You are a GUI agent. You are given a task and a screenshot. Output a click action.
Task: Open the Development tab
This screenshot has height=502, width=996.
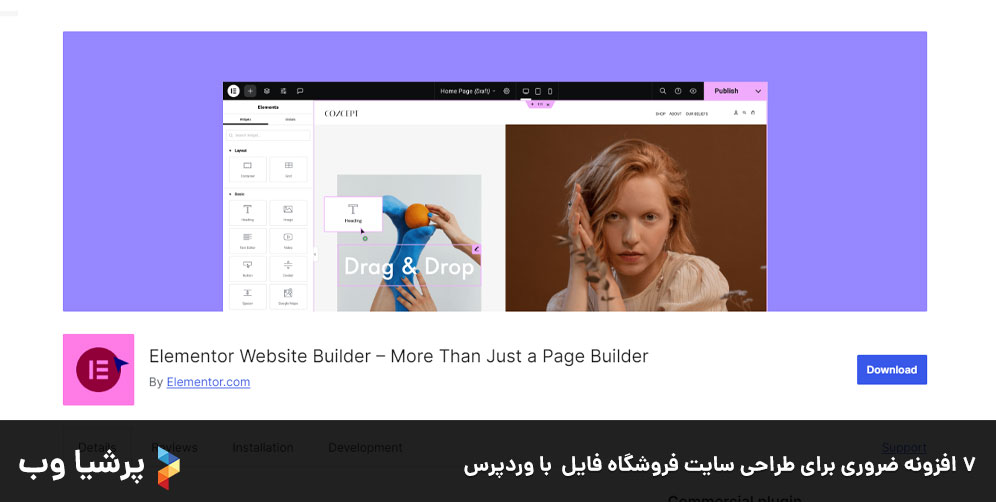[365, 448]
